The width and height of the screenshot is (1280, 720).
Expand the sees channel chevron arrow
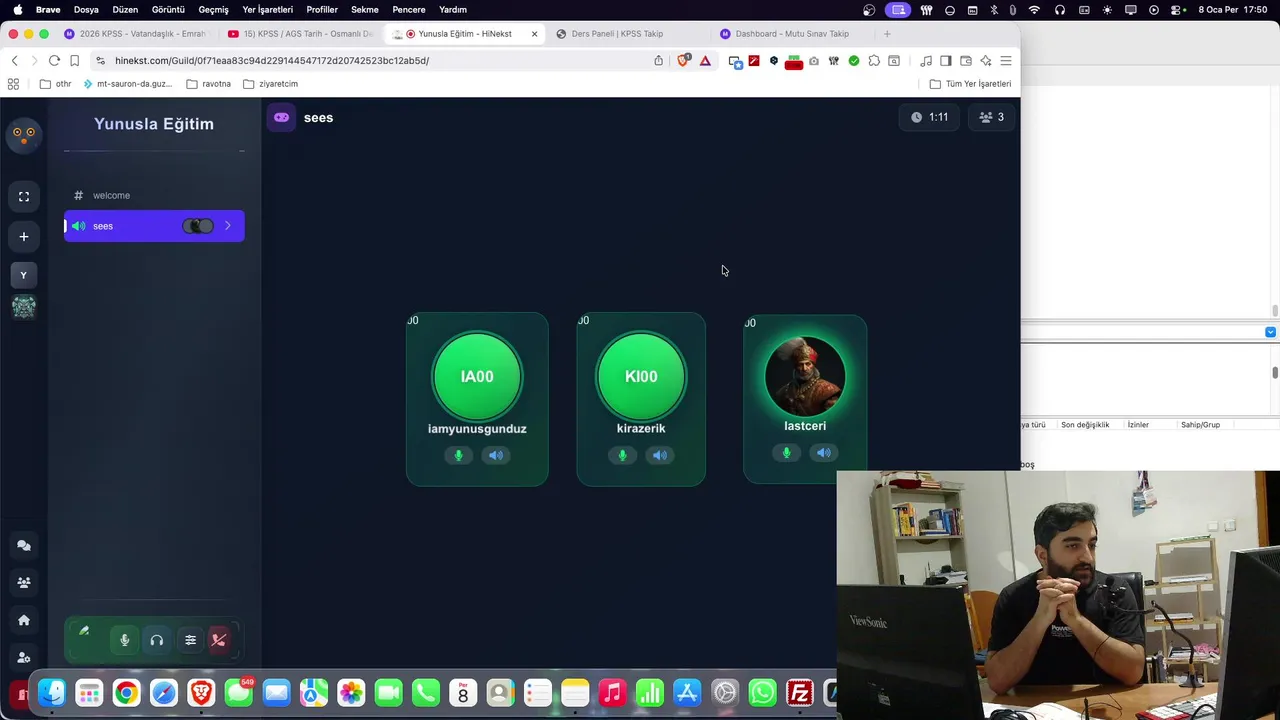[228, 226]
